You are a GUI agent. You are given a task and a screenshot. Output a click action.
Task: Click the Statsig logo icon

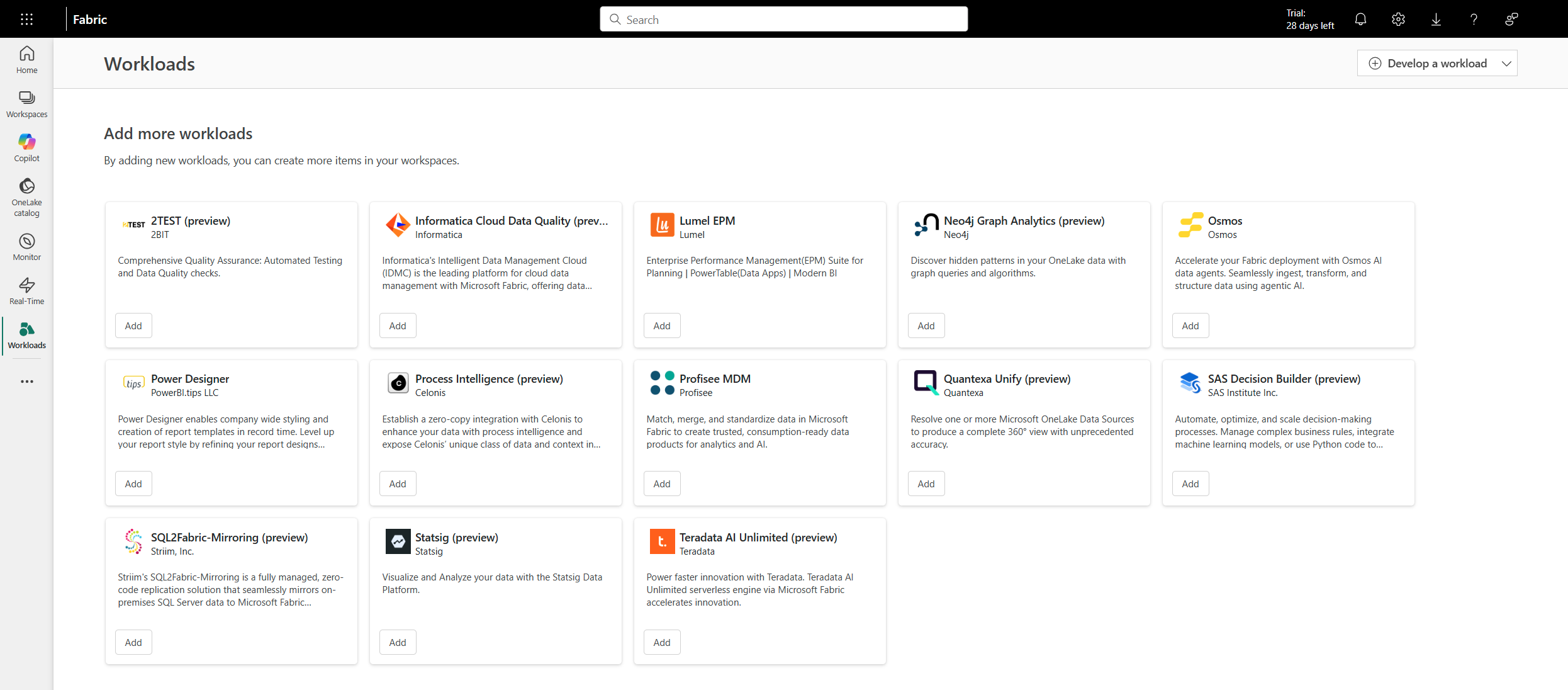398,541
